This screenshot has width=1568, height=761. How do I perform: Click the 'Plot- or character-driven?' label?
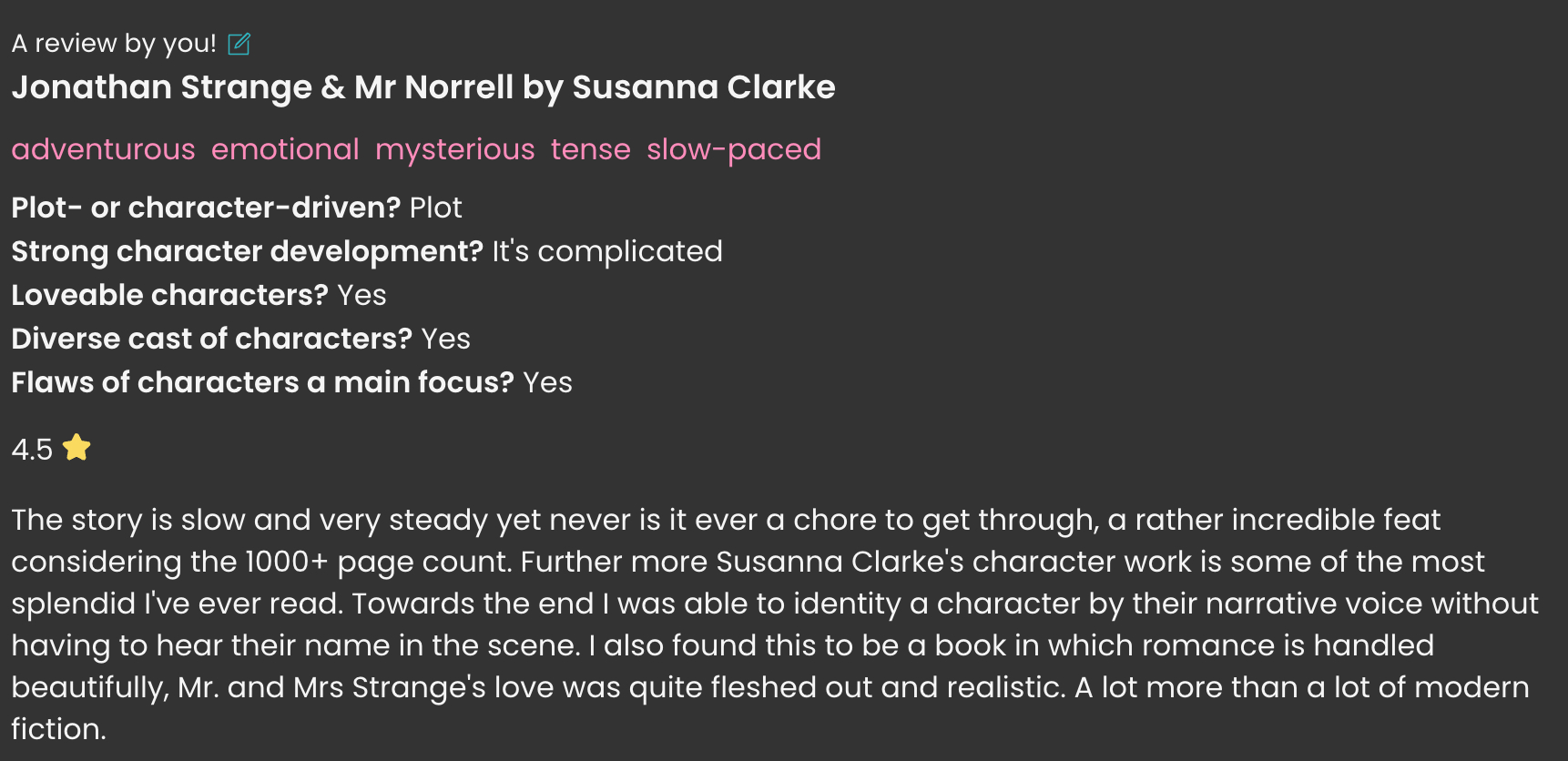pyautogui.click(x=206, y=208)
